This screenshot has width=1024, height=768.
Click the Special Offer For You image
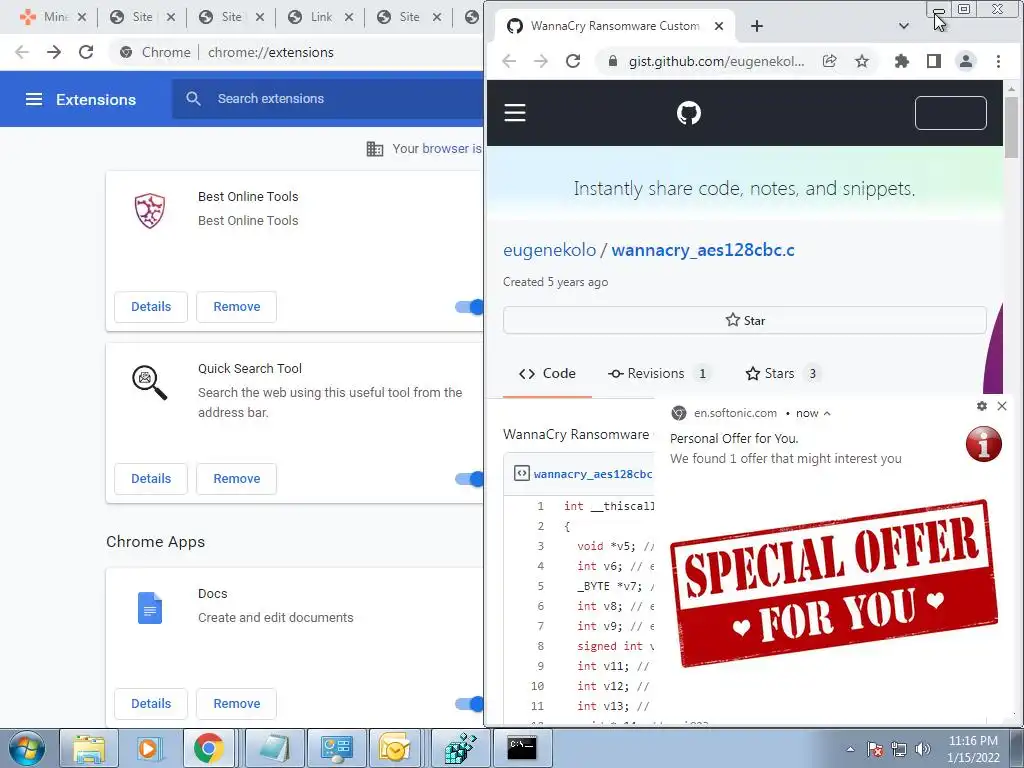pos(834,583)
